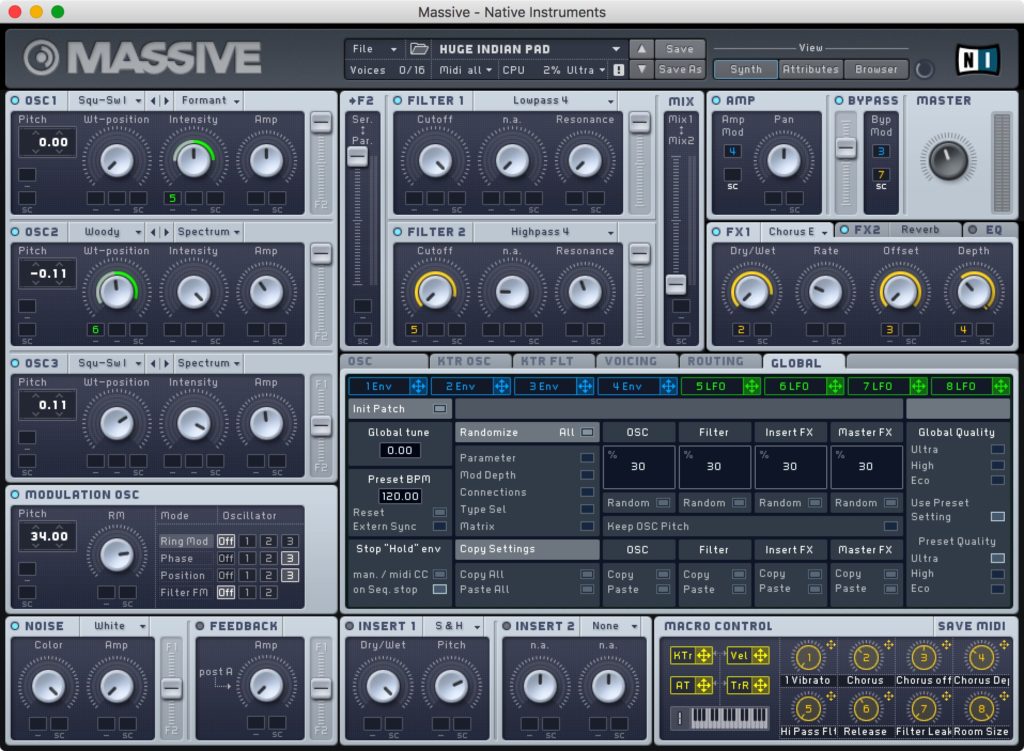Click the Preset BPM value field
Viewport: 1024px width, 751px height.
coord(399,496)
